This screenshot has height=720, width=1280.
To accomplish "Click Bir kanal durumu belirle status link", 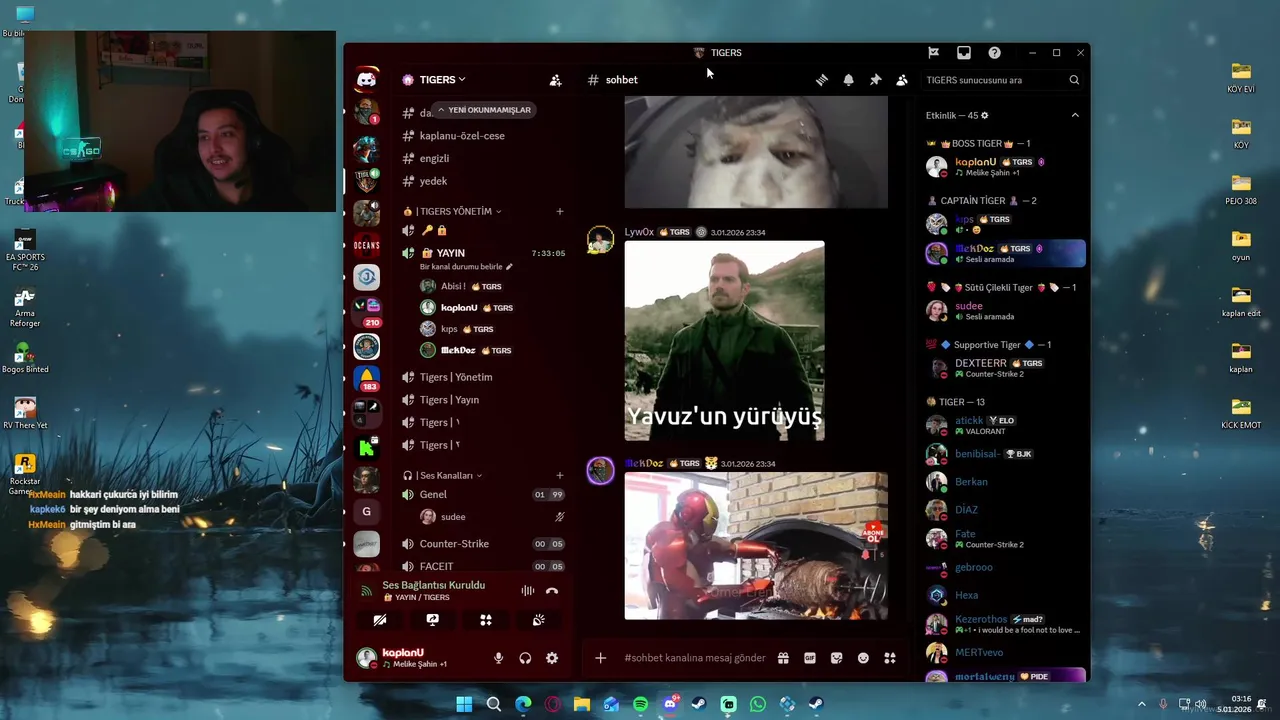I will coord(466,267).
